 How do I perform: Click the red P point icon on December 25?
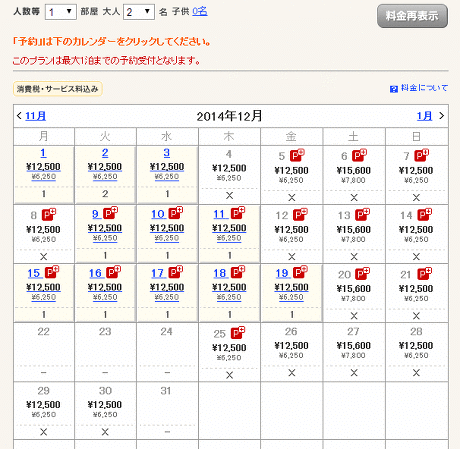coord(238,332)
